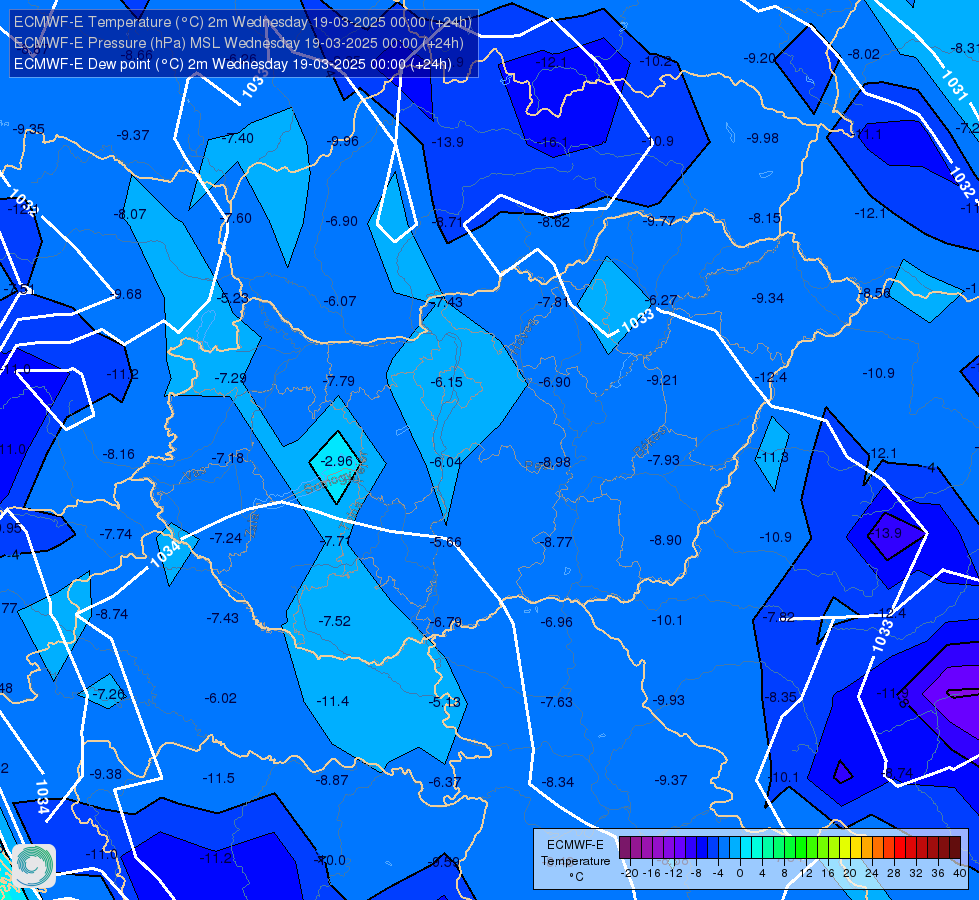Click the -2.96 temperature value
Screen dimensions: 979x900
pyautogui.click(x=337, y=461)
